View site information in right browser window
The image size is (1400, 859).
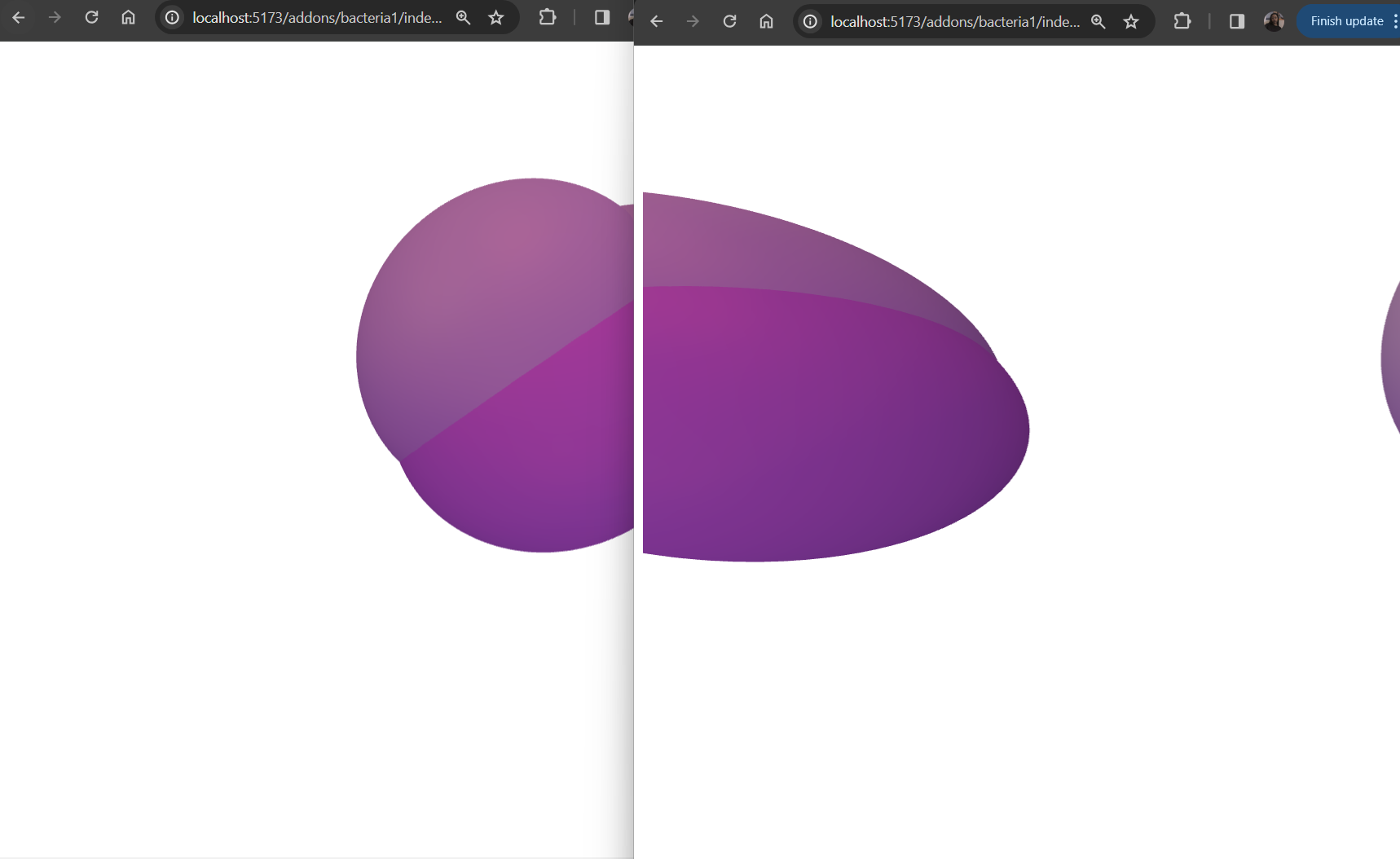810,21
